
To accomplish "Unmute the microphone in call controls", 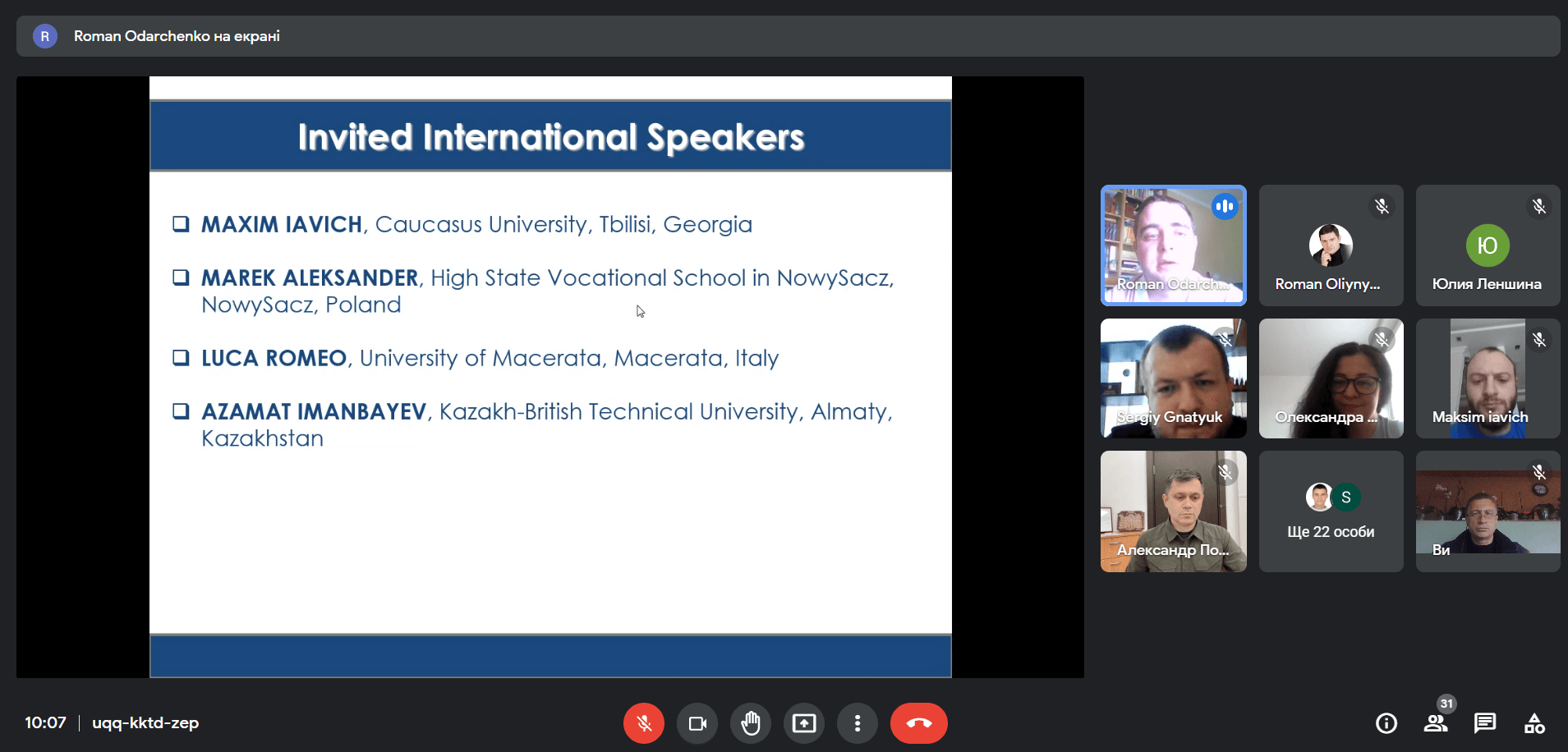I will click(643, 723).
